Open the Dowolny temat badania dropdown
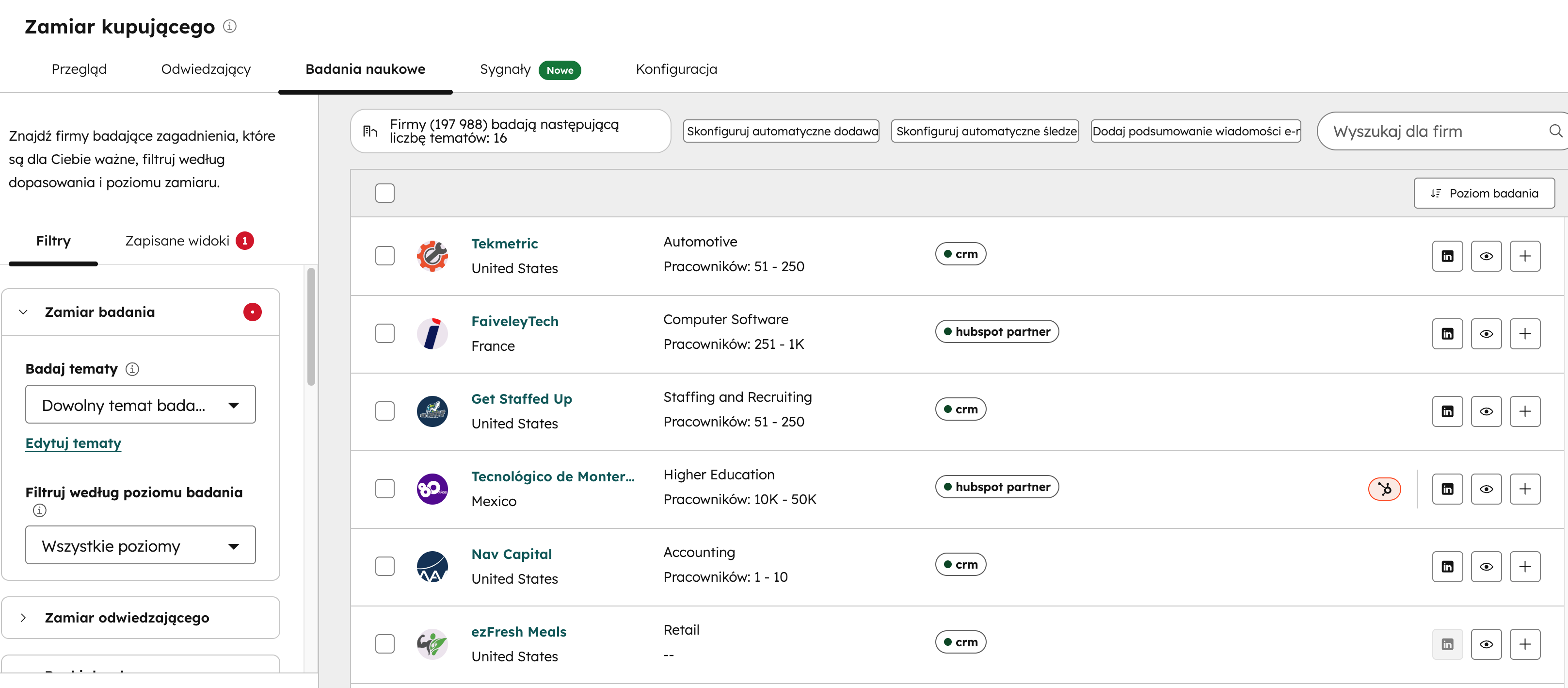 coord(141,404)
